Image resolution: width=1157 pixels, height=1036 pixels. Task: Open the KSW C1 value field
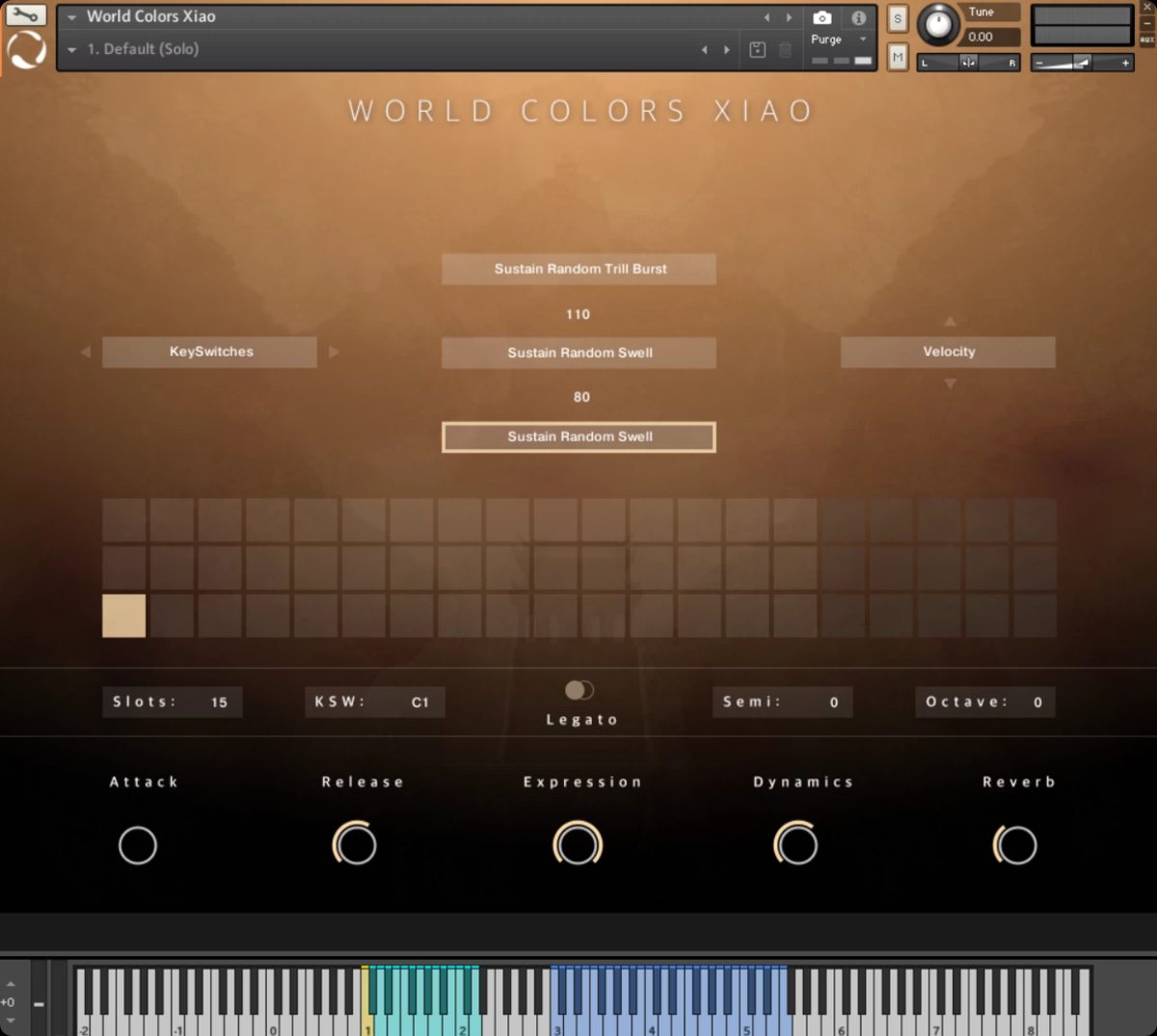click(x=375, y=702)
